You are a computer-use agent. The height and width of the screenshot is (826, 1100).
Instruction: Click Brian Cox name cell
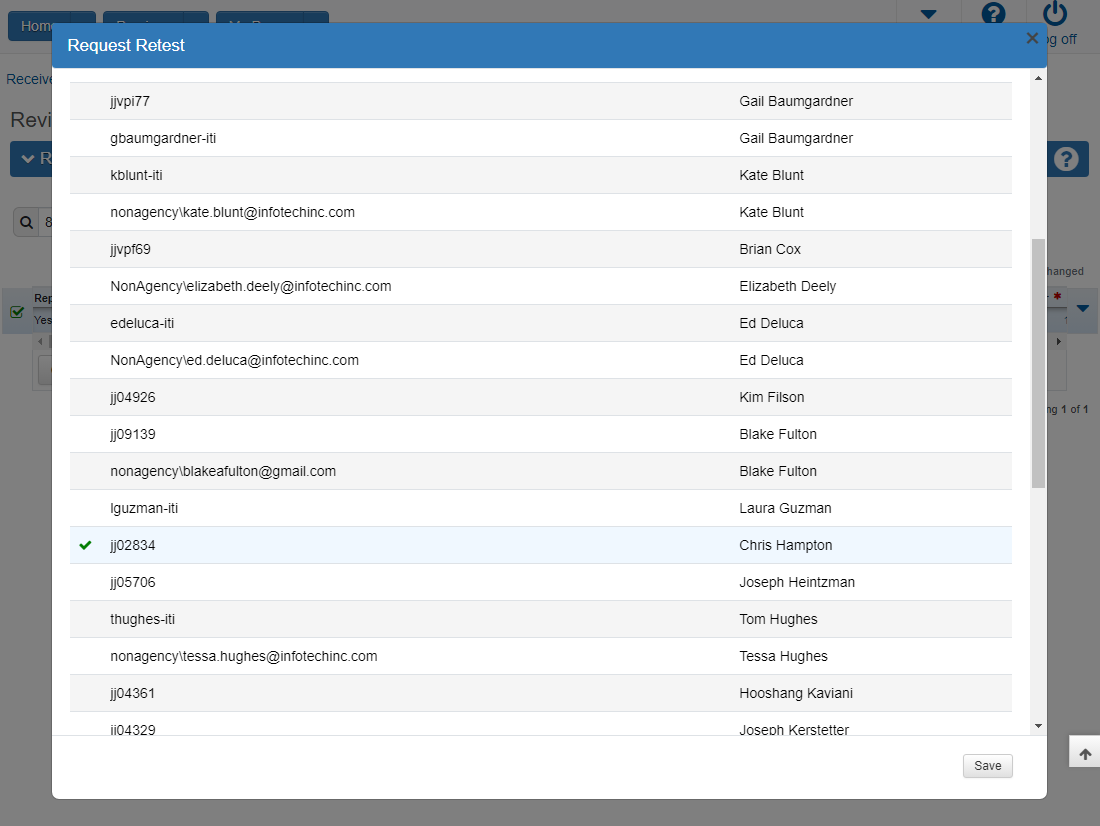[770, 249]
